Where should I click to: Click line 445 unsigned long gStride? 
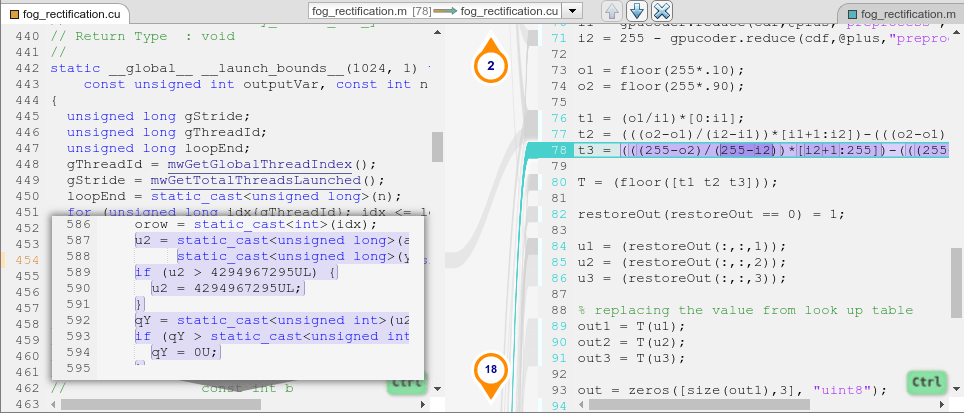(159, 117)
